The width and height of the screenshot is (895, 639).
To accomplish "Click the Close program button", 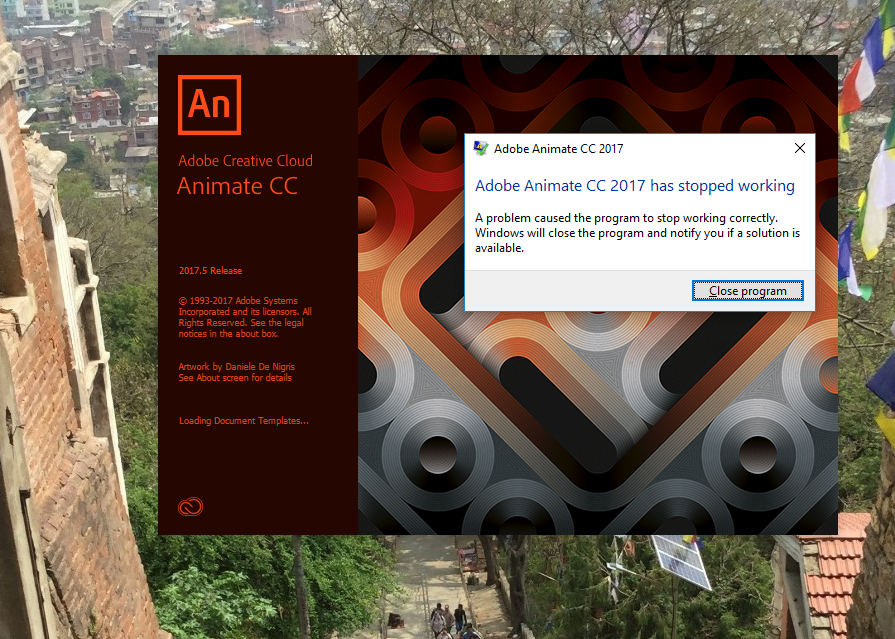I will 747,291.
